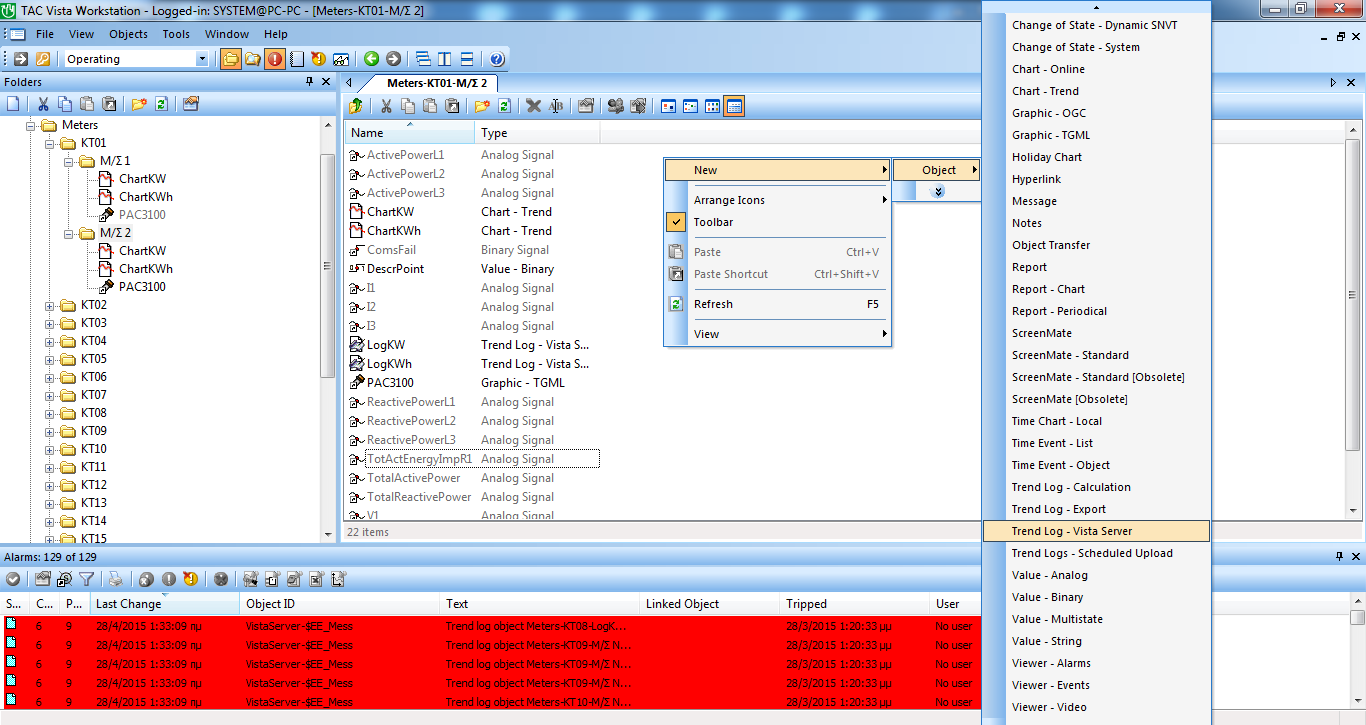This screenshot has height=725, width=1366.
Task: Click the Filter funnel icon in Alarms toolbar
Action: [x=87, y=578]
